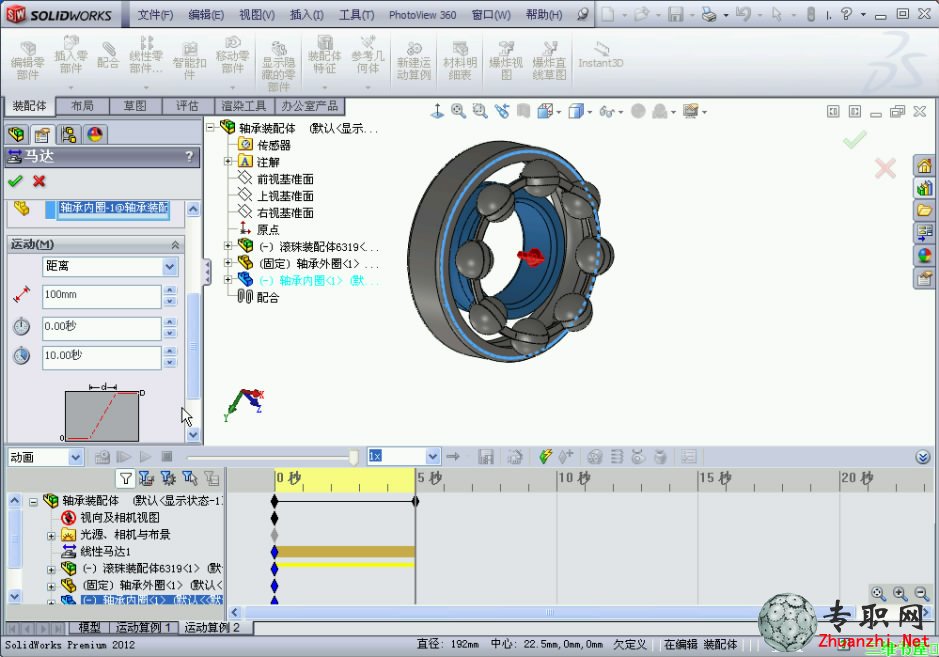Open the playback speed 1x dropdown
The width and height of the screenshot is (939, 657).
point(433,456)
